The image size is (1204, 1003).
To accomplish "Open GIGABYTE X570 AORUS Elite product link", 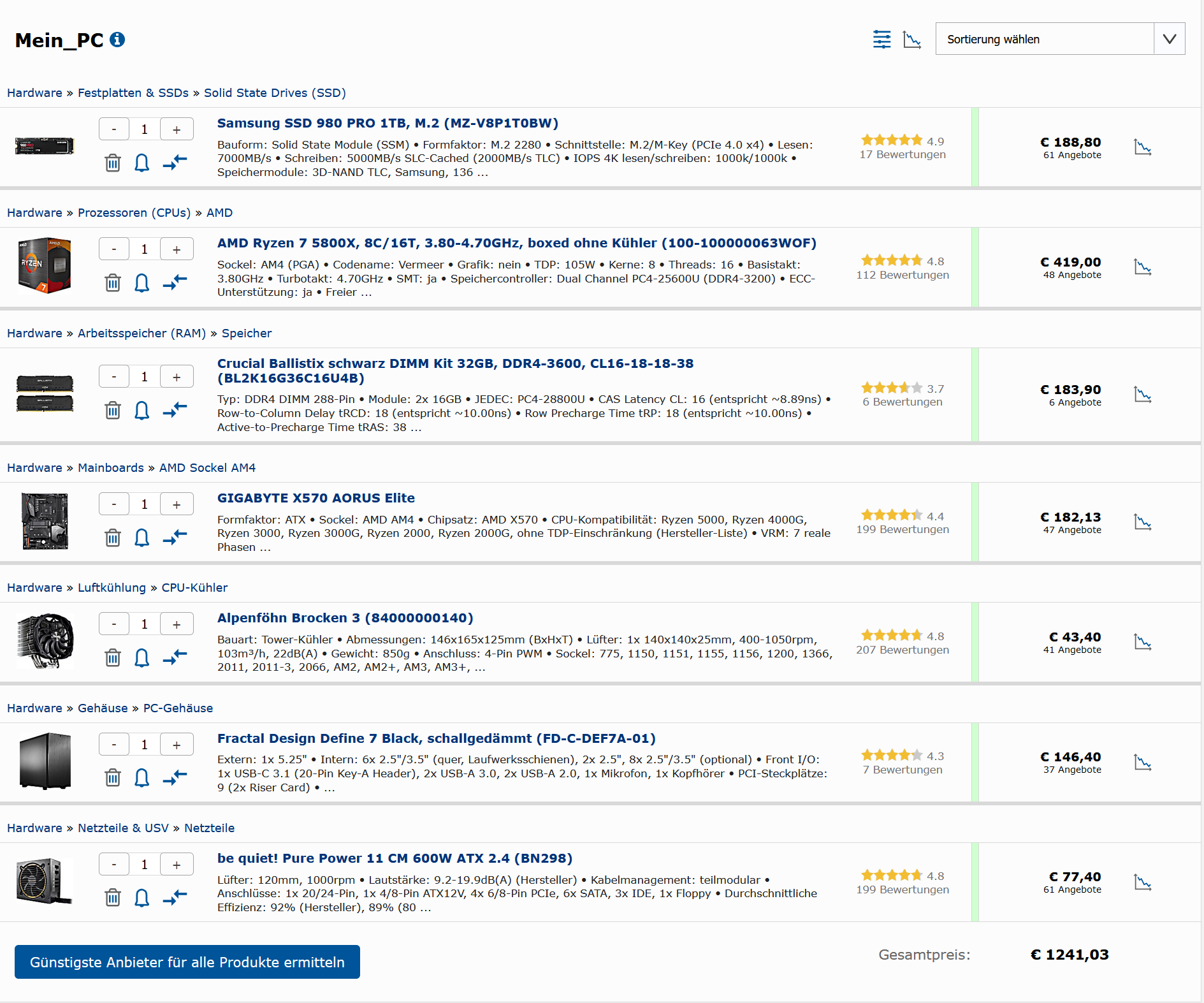I will tap(316, 498).
